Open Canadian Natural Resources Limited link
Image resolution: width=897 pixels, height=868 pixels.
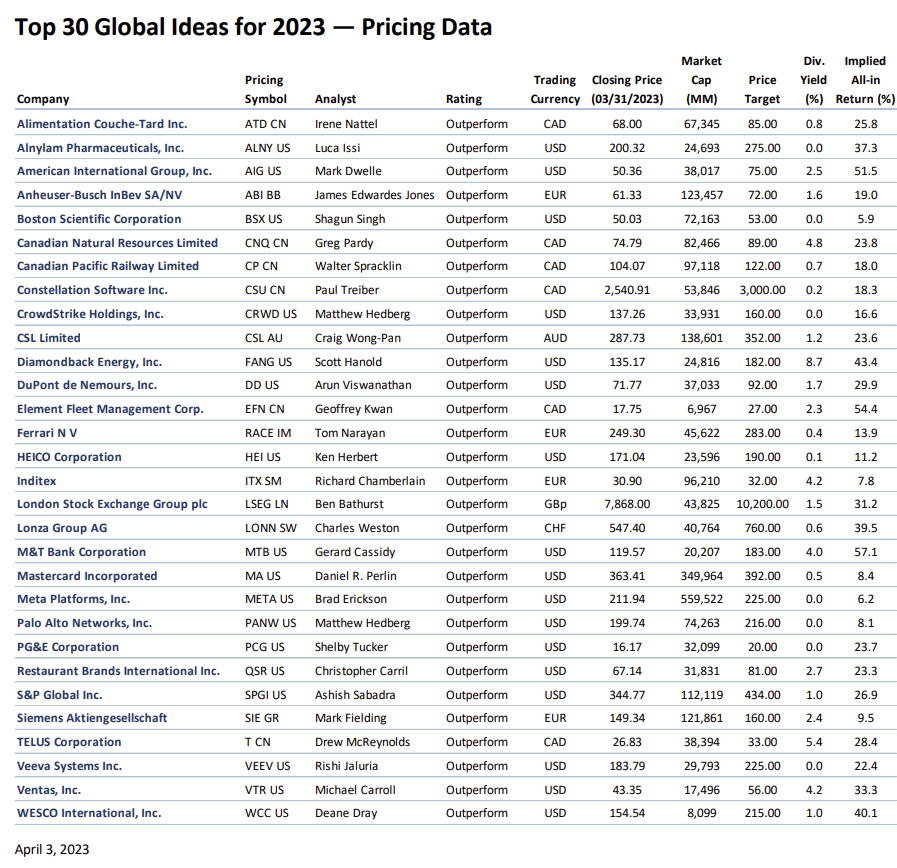coord(117,243)
